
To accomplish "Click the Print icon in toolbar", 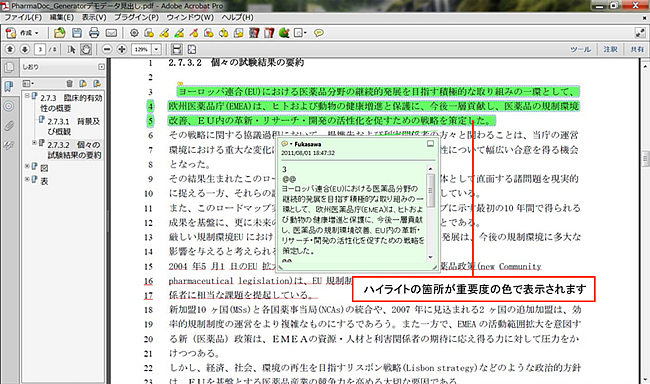I will [x=94, y=33].
